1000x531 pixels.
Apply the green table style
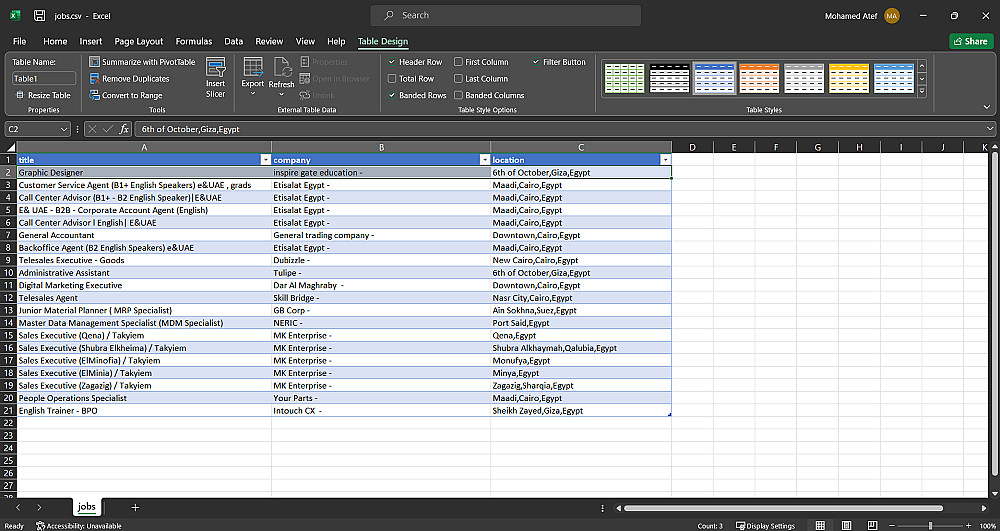624,78
